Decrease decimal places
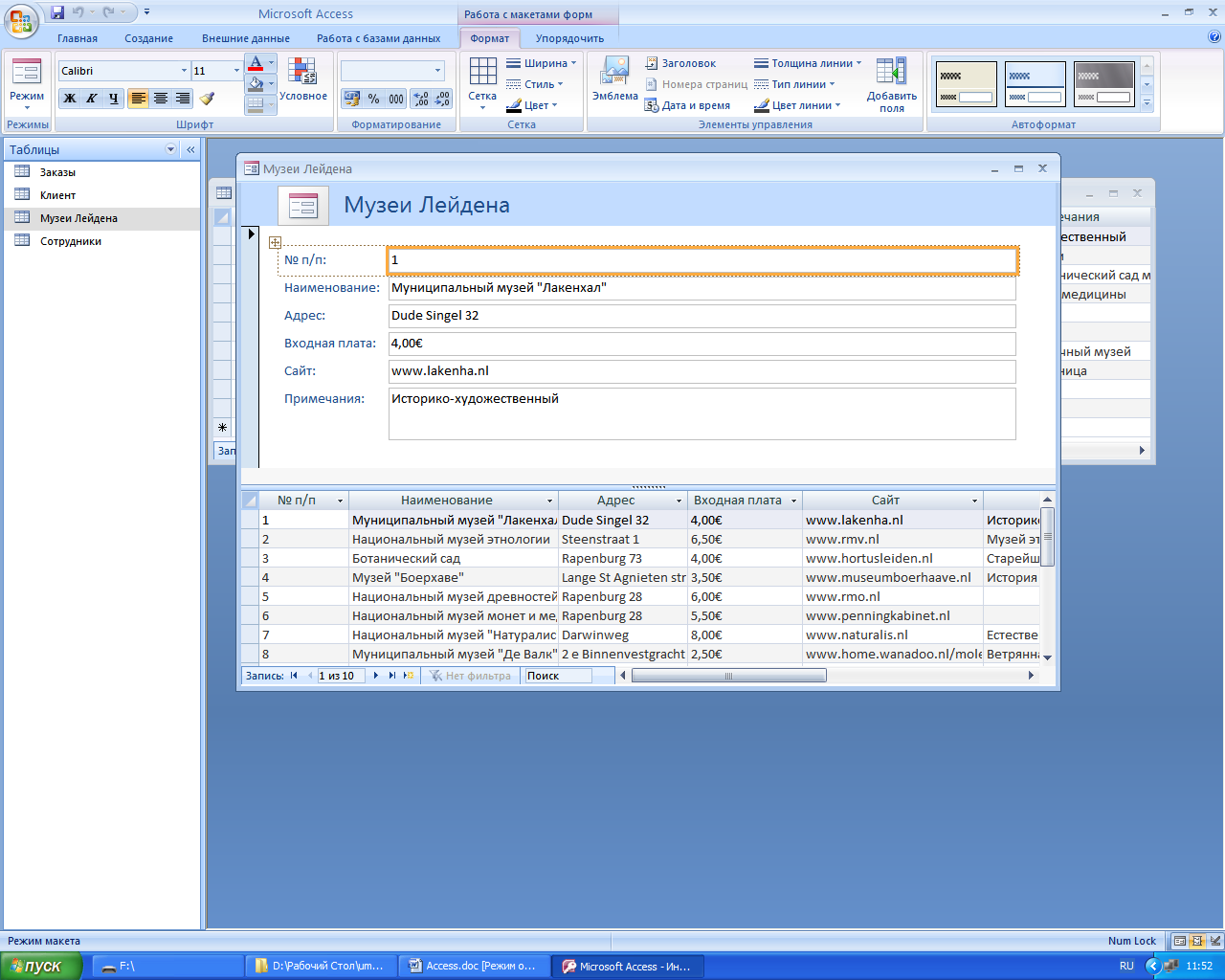This screenshot has width=1225, height=980. tap(442, 99)
